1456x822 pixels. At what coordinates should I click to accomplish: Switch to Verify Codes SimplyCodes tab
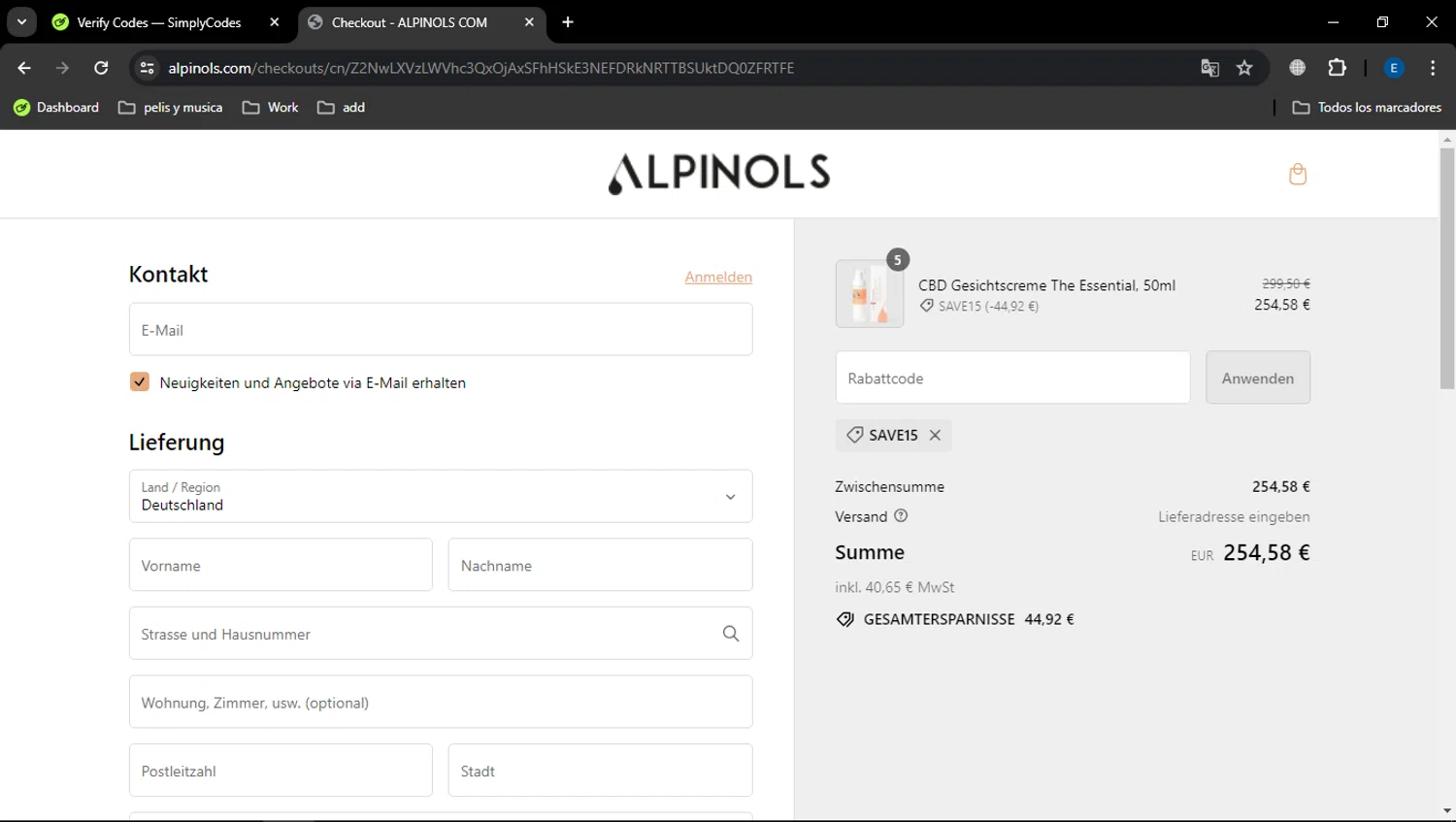coord(158,22)
